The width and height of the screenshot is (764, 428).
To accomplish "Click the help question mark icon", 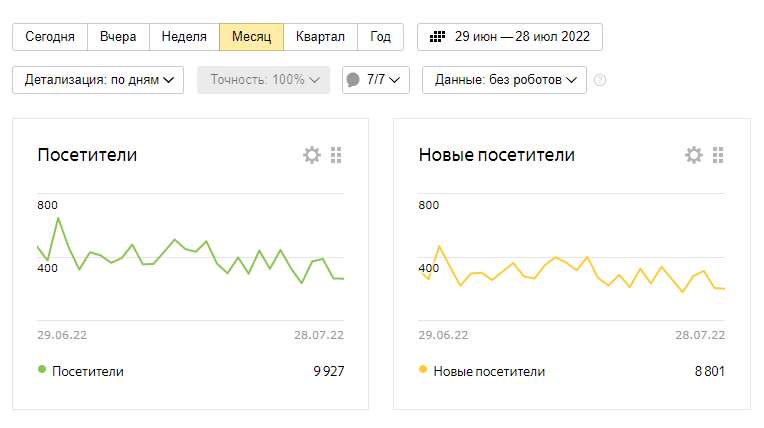I will click(x=600, y=80).
